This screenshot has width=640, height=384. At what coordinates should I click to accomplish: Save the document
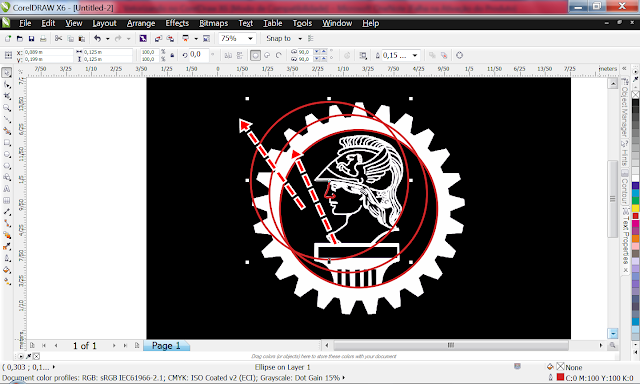coord(31,38)
